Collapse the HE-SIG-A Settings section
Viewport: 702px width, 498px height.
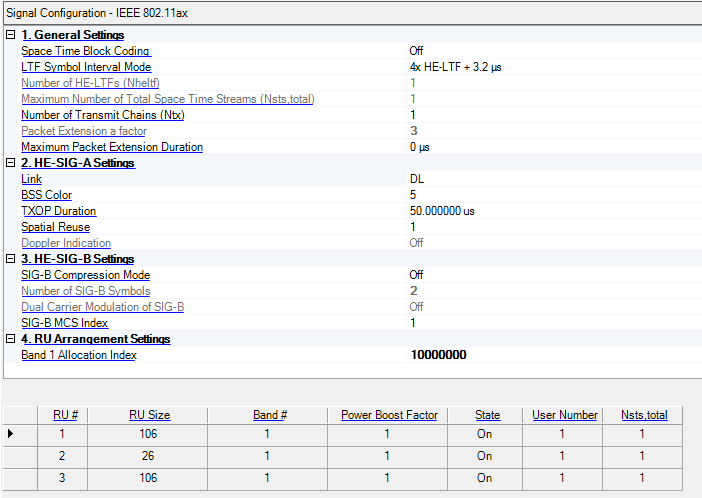[x=10, y=163]
